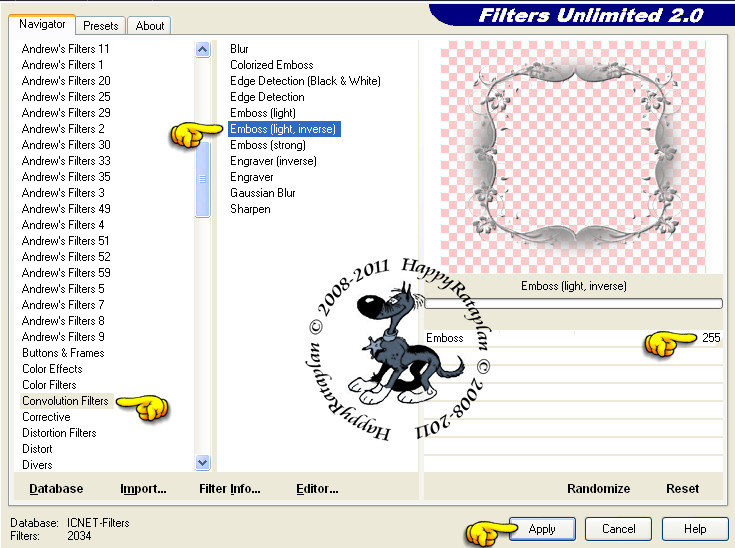Choose Distortion Filters category
735x548 pixels.
[59, 433]
